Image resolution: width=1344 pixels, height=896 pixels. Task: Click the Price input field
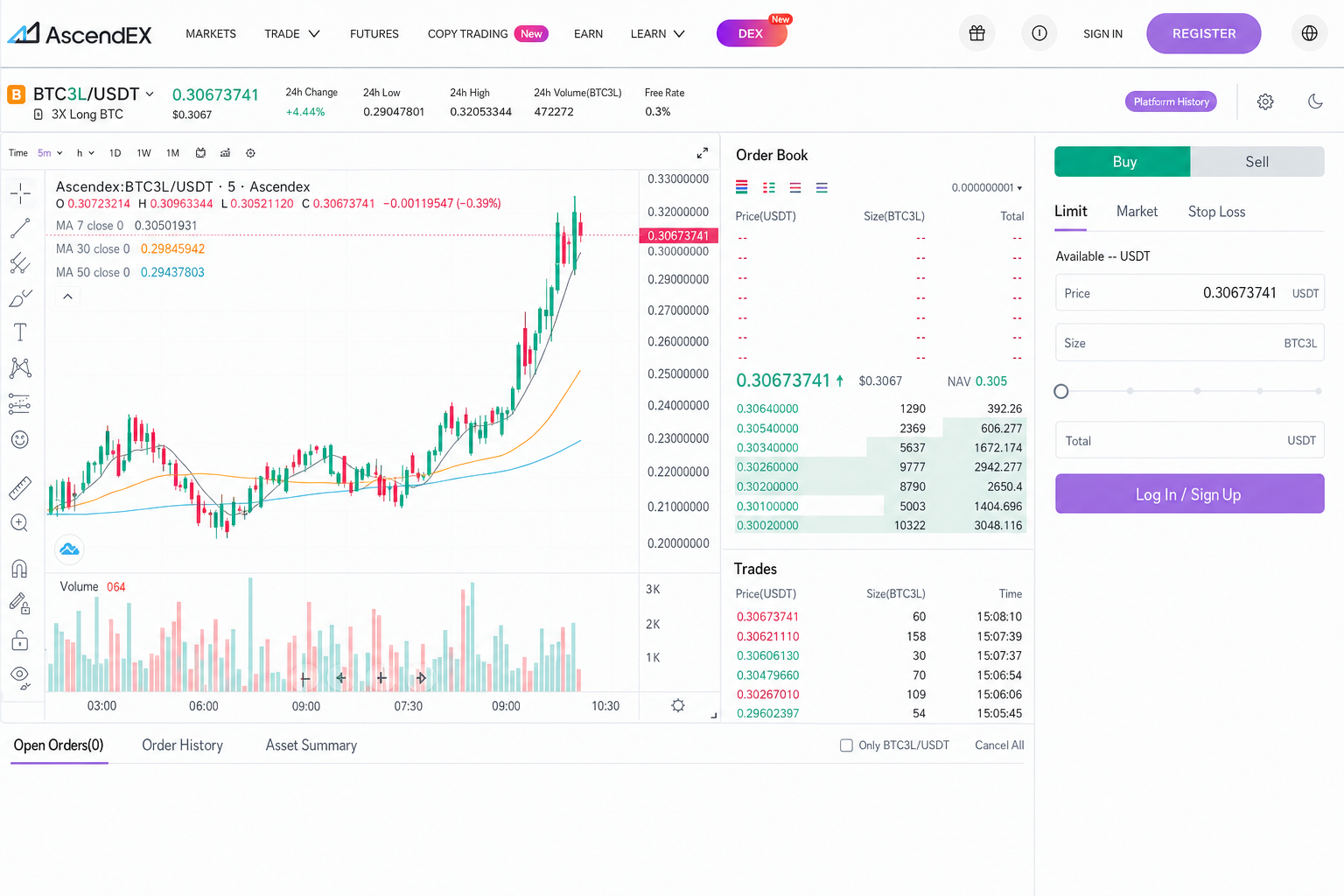click(1190, 293)
